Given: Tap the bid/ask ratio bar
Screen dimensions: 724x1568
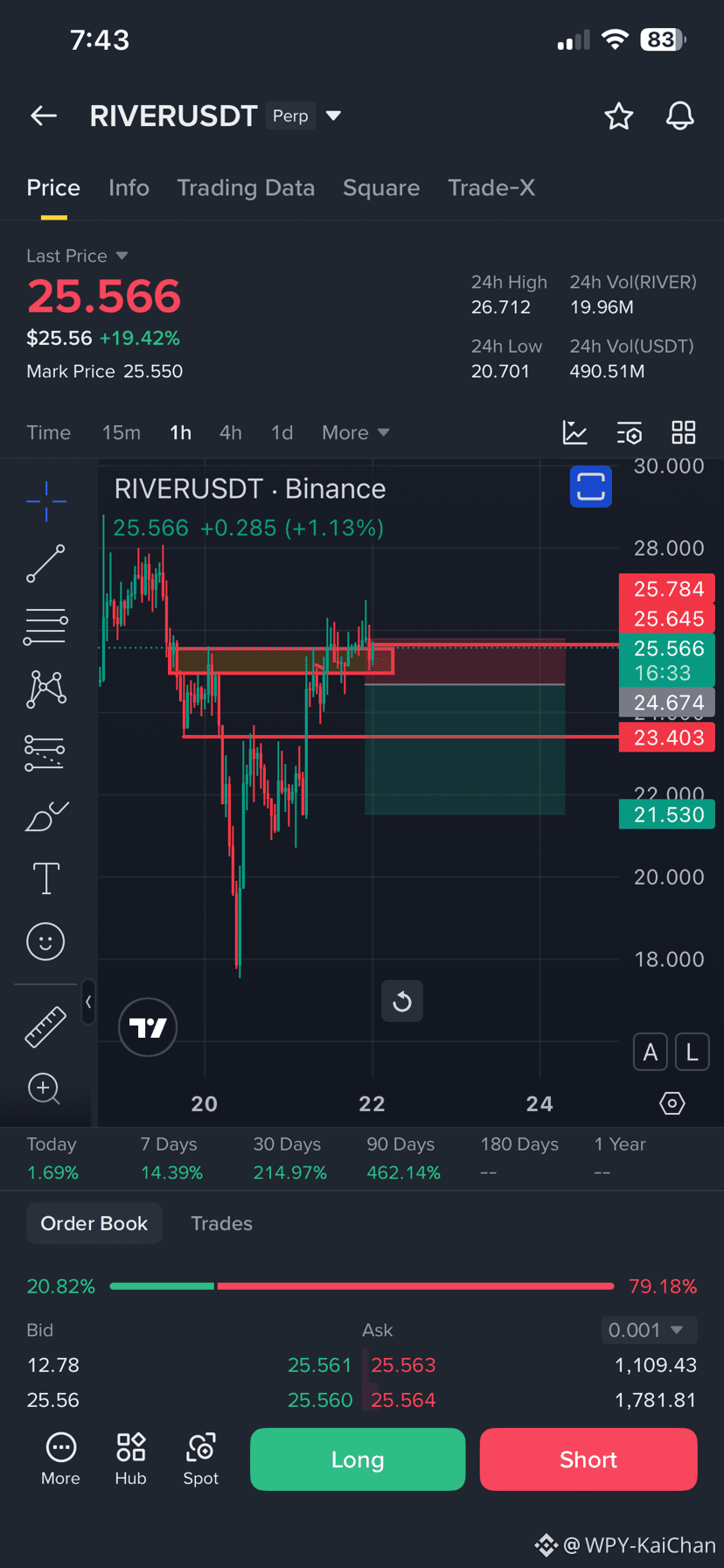Looking at the screenshot, I should (x=362, y=1286).
